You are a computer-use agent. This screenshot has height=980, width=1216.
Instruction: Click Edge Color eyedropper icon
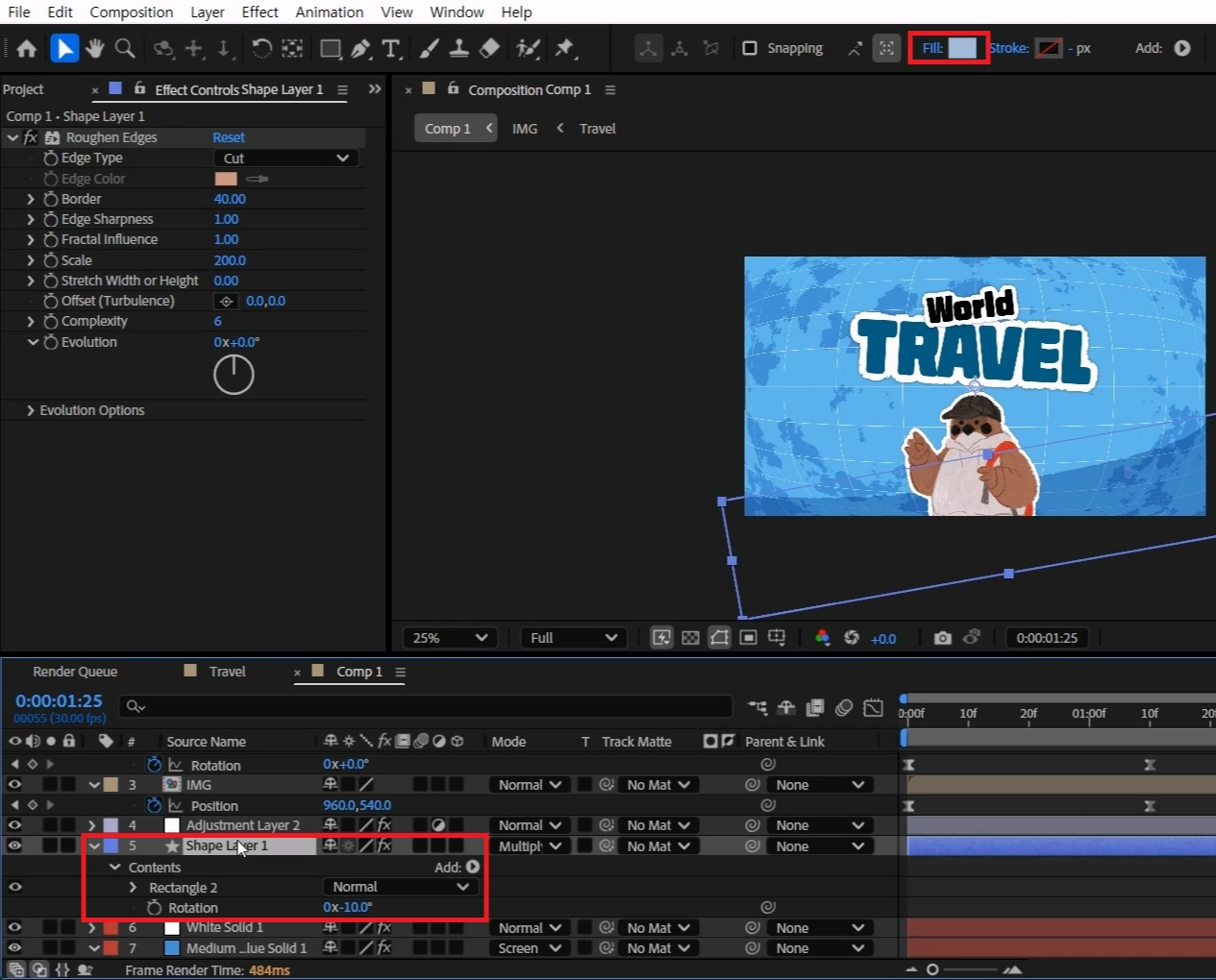[257, 179]
